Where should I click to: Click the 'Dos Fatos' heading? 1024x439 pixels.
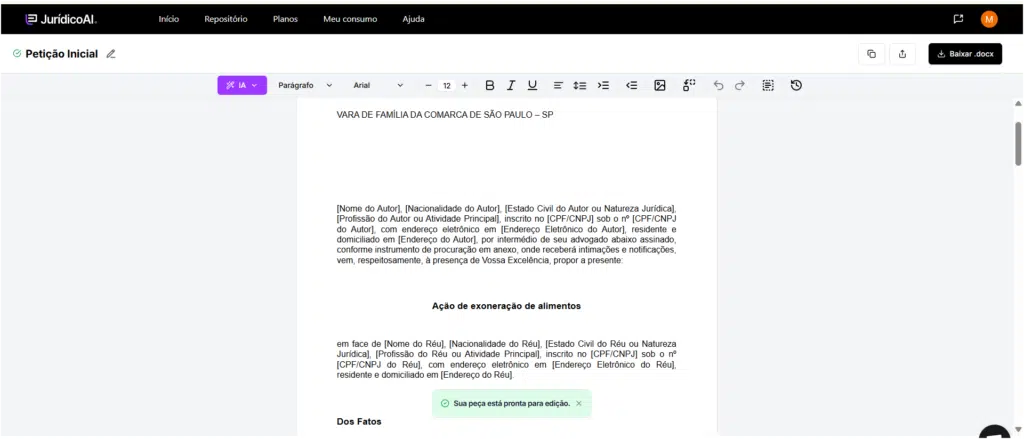point(359,421)
